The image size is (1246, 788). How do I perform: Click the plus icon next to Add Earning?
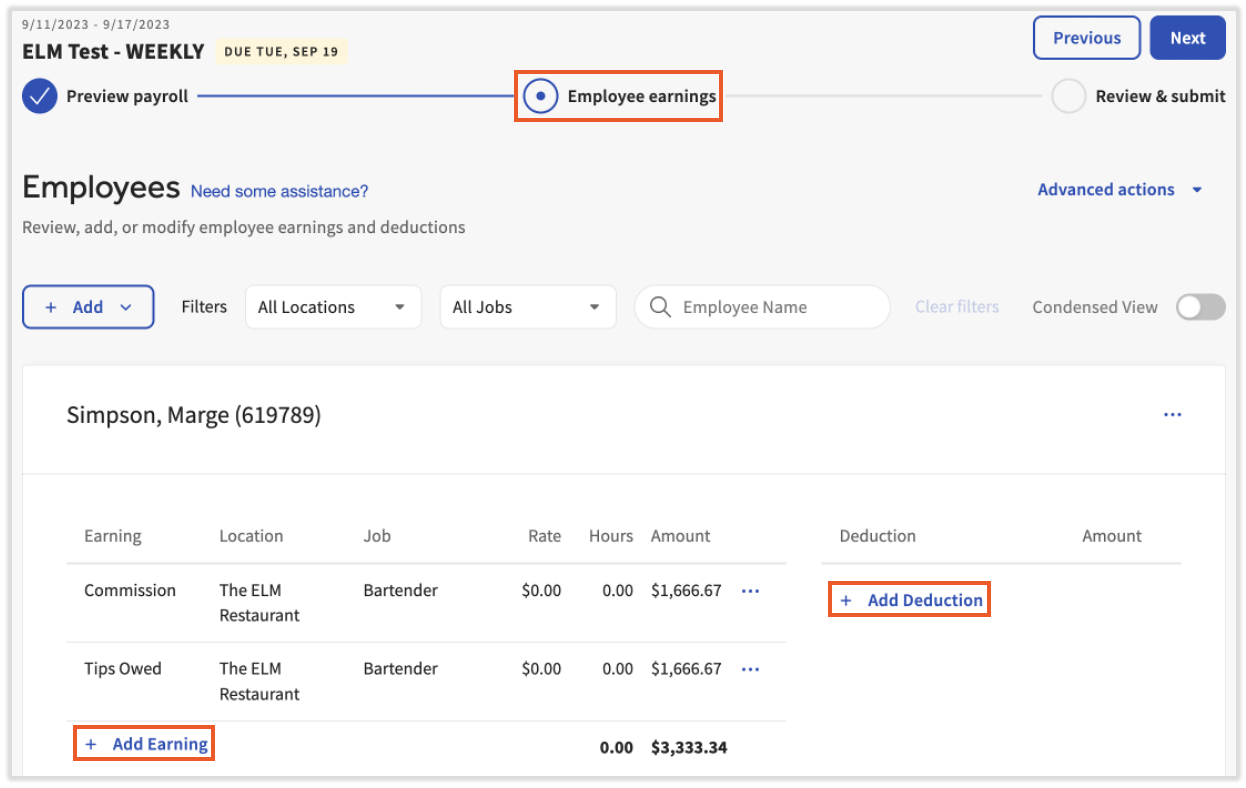pos(91,743)
